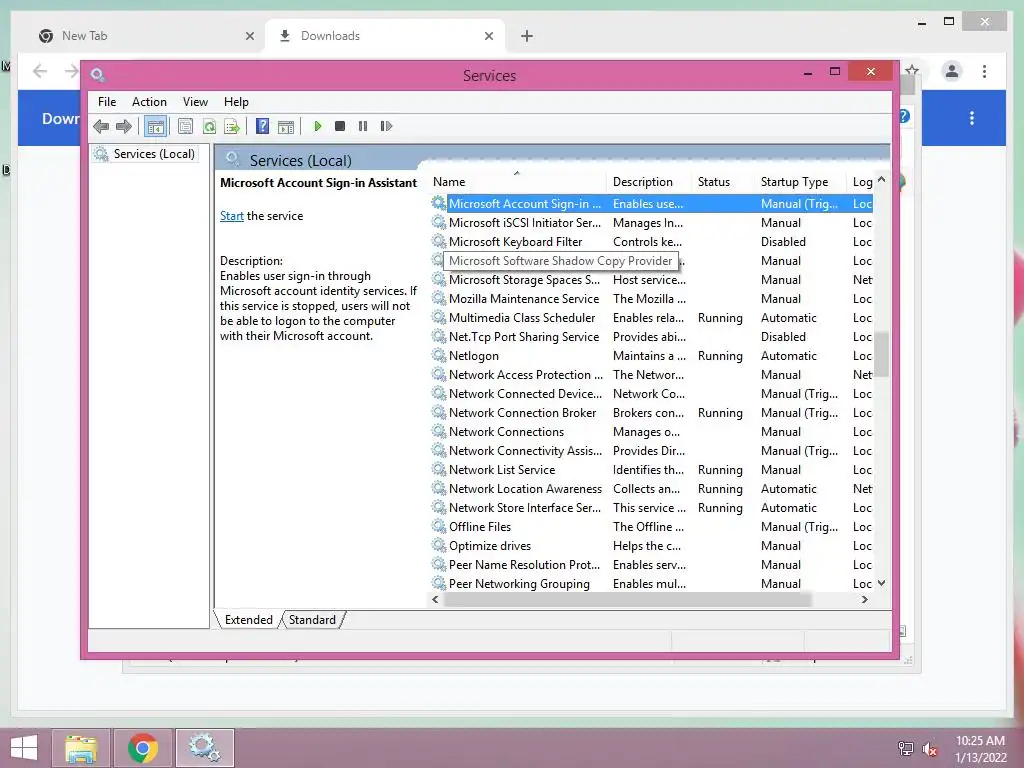Viewport: 1024px width, 768px height.
Task: Click the services list vertical scrollbar thumb
Action: (881, 353)
